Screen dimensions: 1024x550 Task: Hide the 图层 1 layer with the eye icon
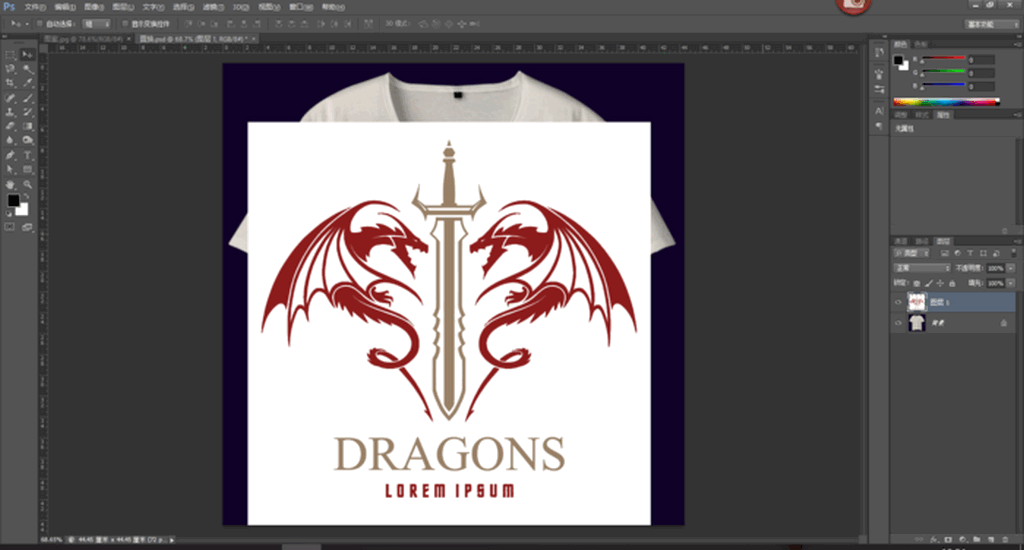click(898, 302)
